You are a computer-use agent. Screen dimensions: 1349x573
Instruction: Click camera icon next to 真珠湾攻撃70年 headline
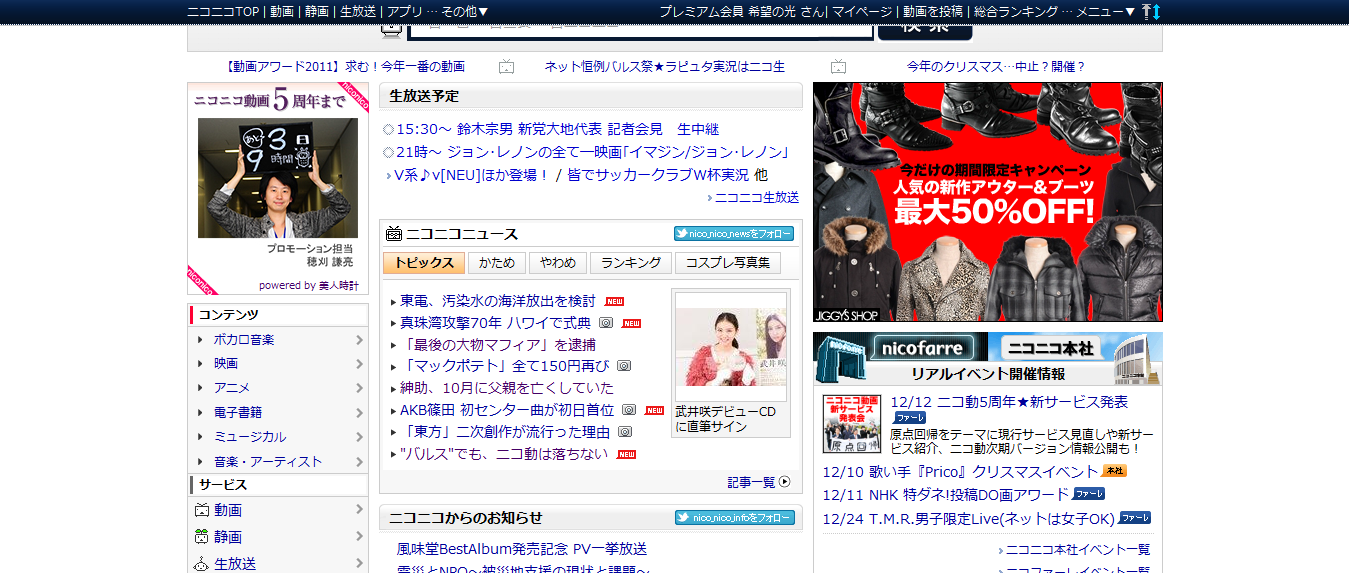click(606, 323)
